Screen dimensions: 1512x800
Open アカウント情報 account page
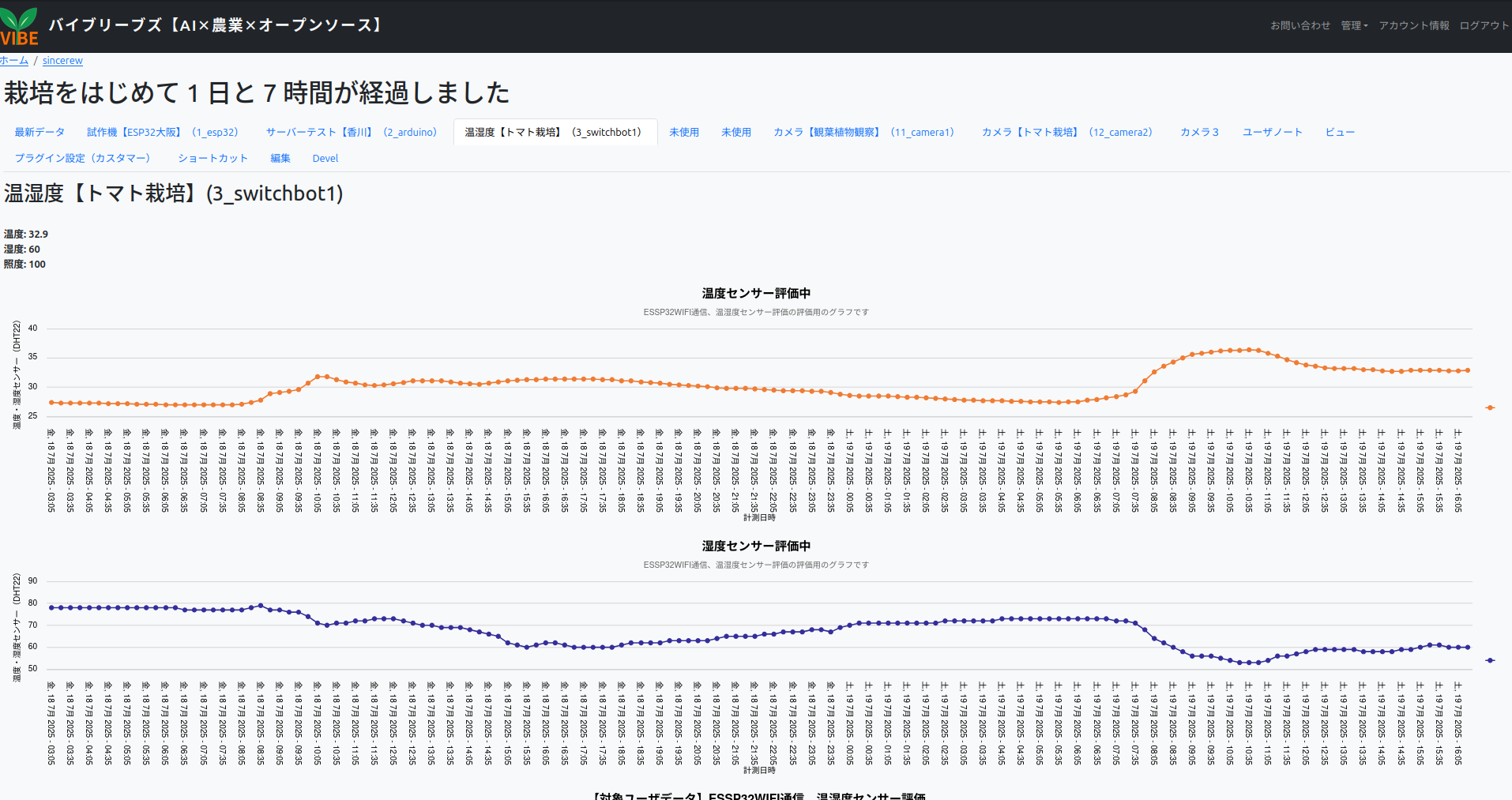[x=1413, y=24]
